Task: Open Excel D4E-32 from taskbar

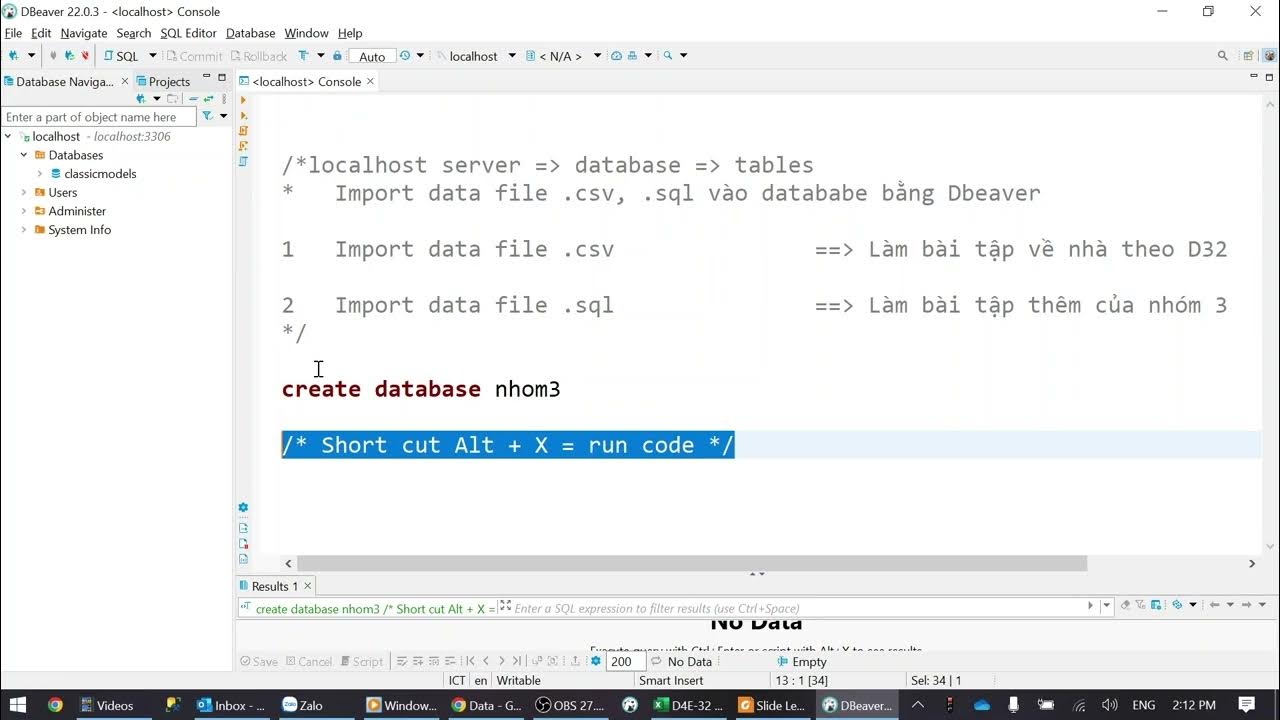Action: tap(688, 705)
